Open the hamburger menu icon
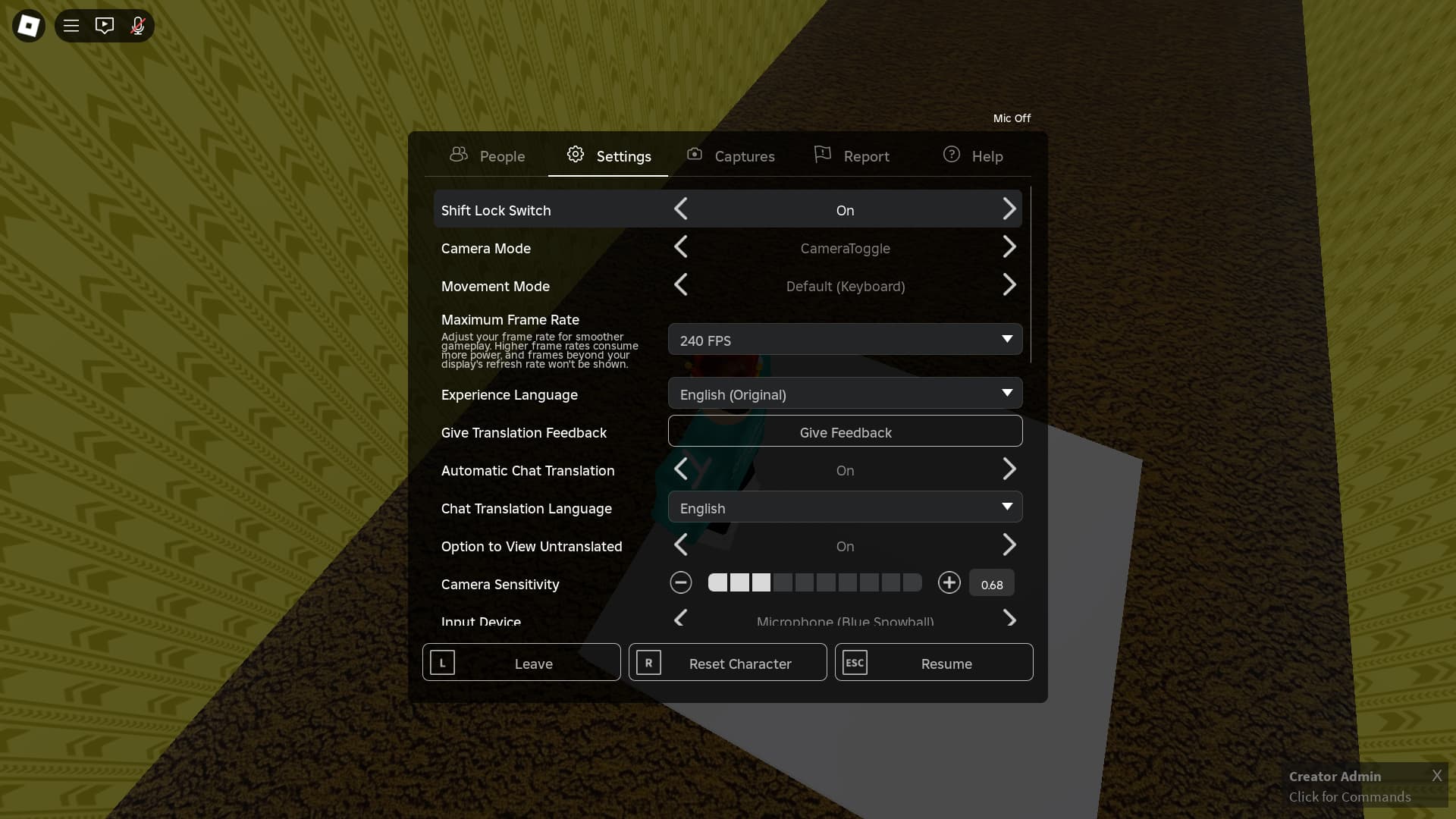This screenshot has width=1456, height=819. 71,25
